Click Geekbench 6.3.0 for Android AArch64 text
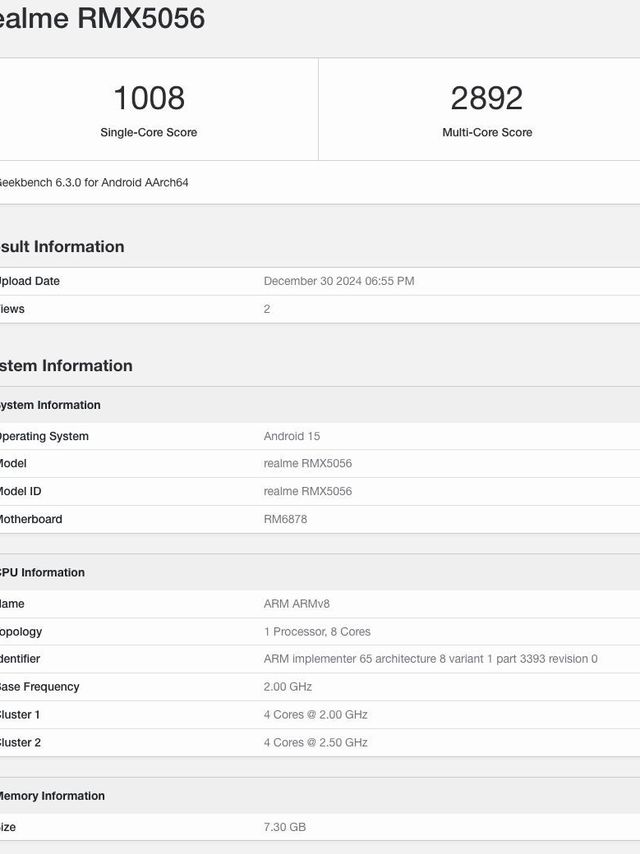The image size is (640, 854). coord(94,182)
